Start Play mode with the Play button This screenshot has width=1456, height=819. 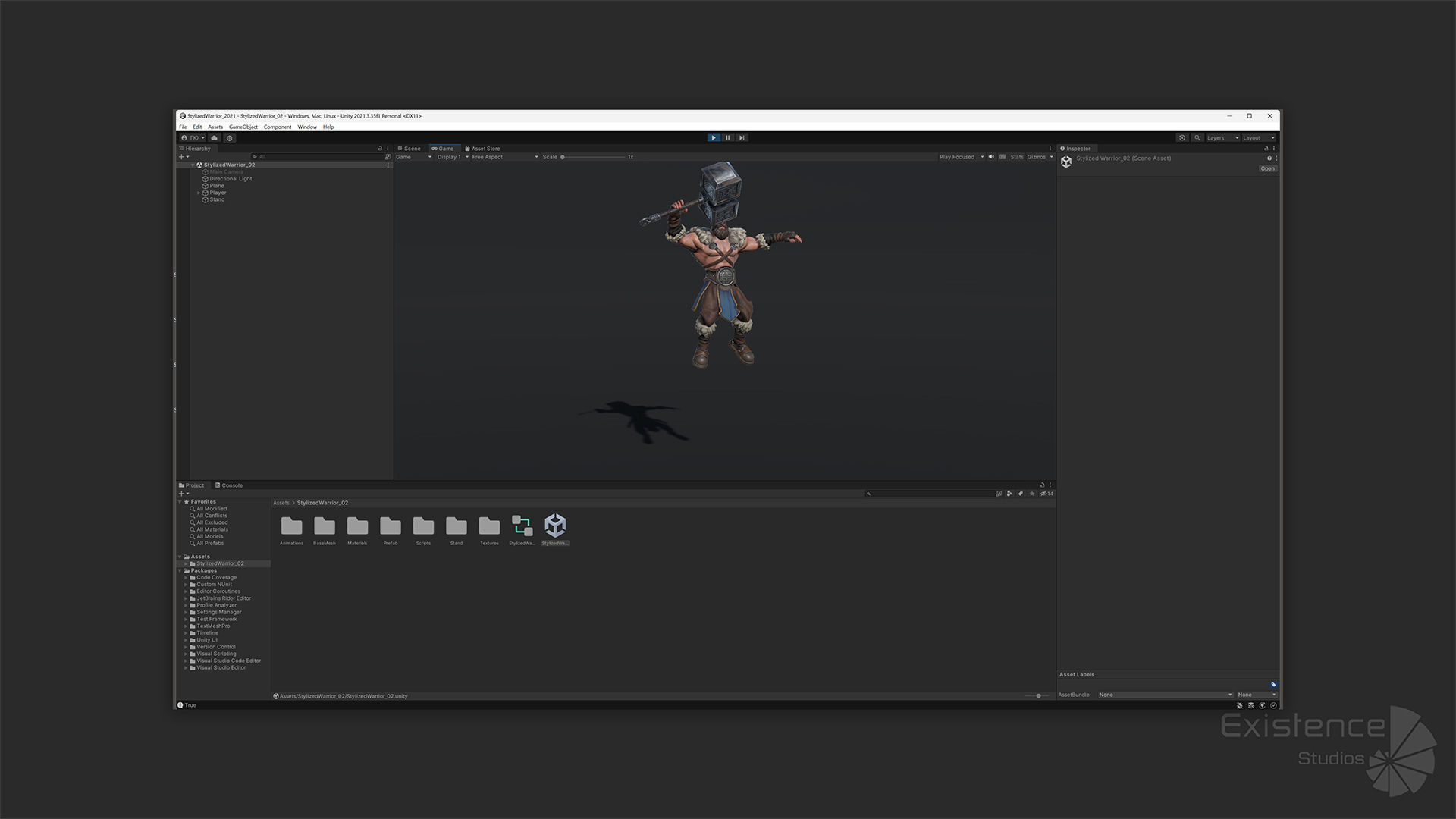(714, 138)
